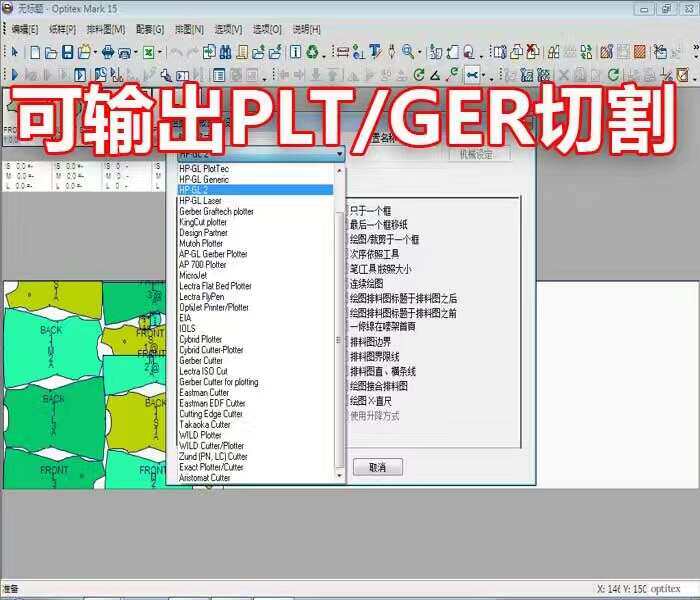Toggle the 最后一个框移纸 option

(379, 225)
